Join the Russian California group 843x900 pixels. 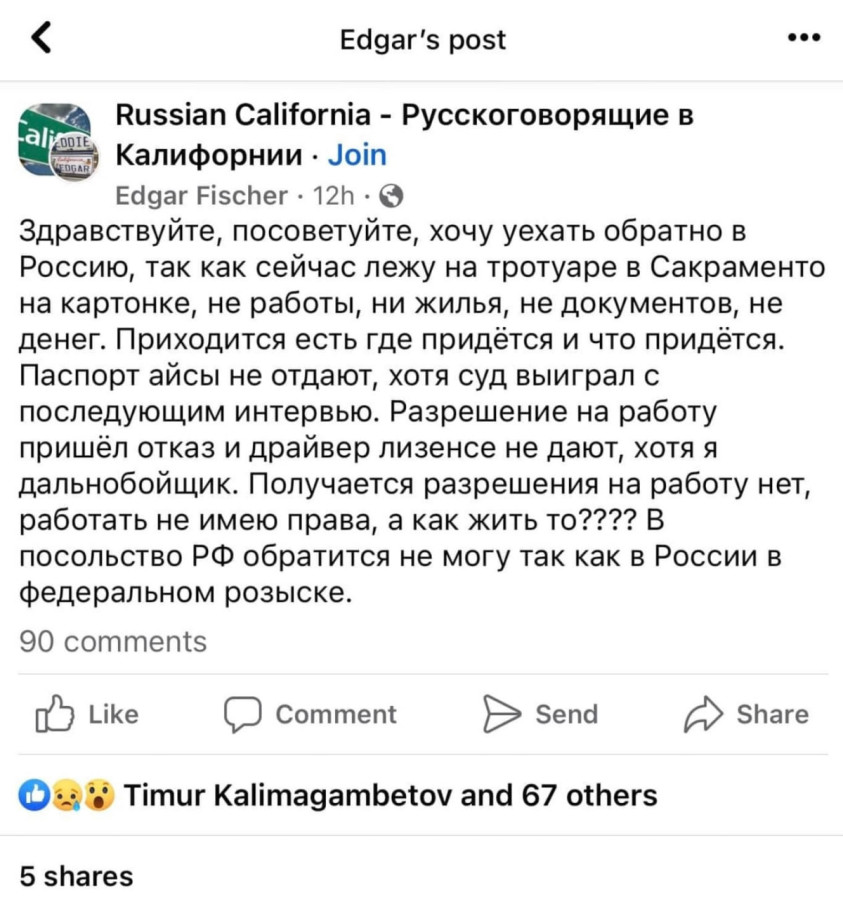point(357,155)
